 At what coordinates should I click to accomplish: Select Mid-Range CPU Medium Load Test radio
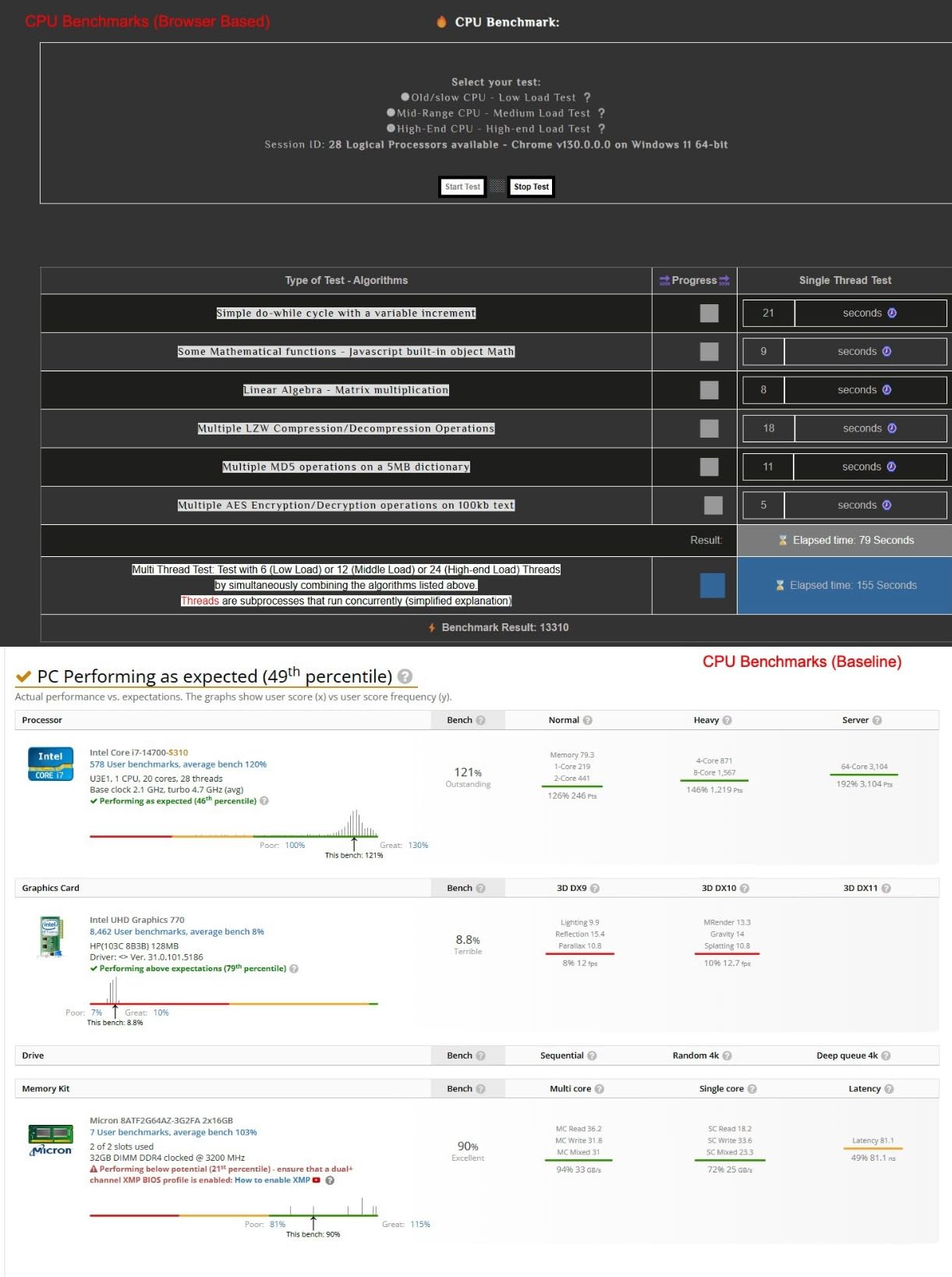click(x=391, y=113)
